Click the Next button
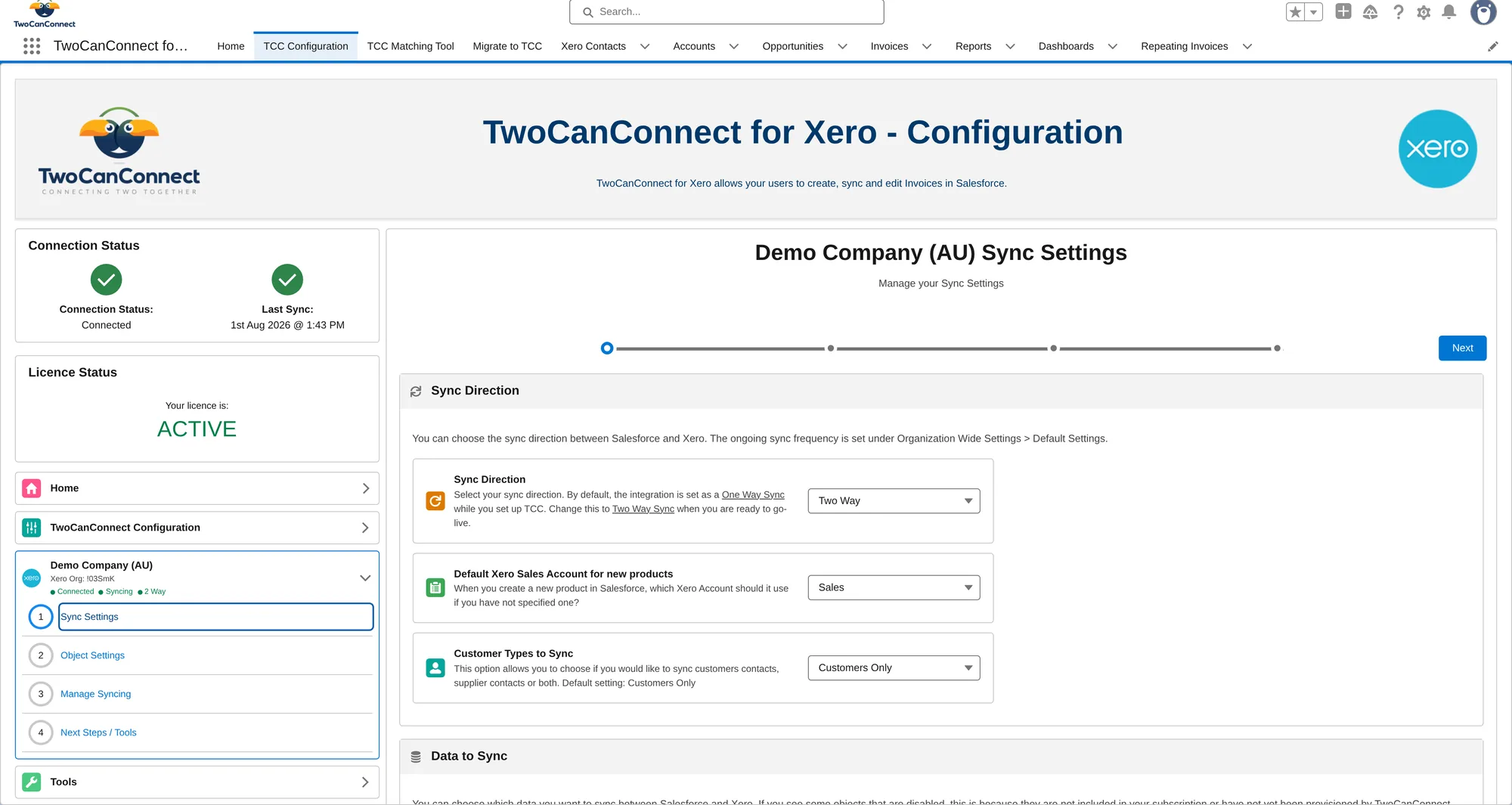 coord(1462,348)
